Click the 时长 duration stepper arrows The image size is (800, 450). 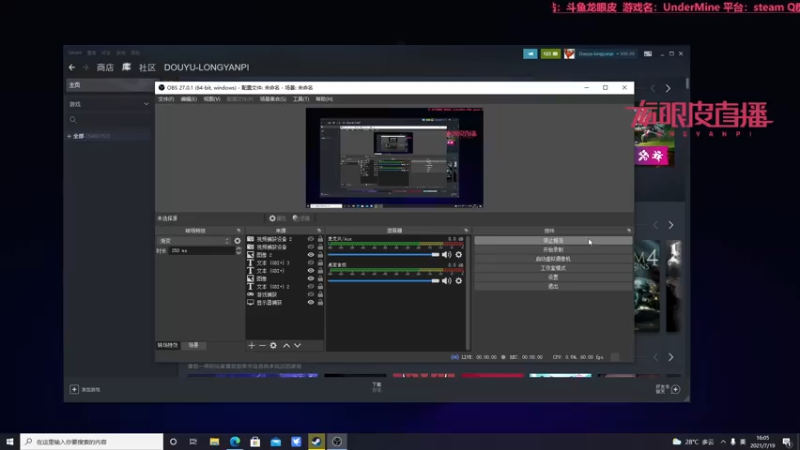pyautogui.click(x=238, y=251)
